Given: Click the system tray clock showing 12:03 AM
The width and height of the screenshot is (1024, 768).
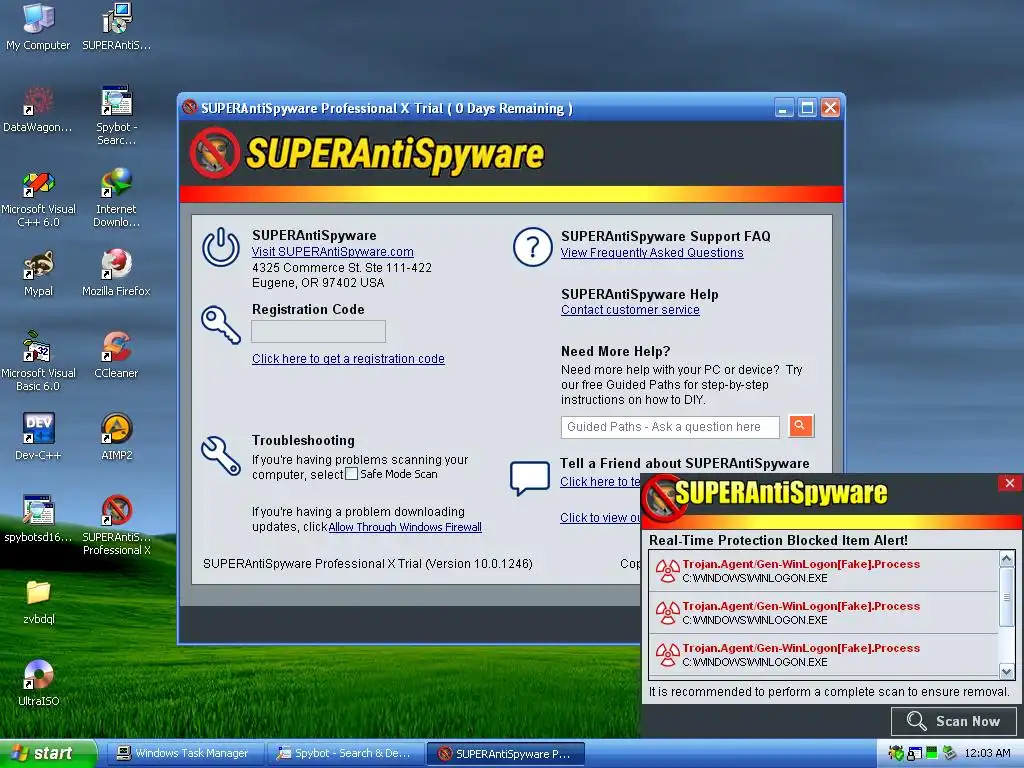Looking at the screenshot, I should pos(987,753).
